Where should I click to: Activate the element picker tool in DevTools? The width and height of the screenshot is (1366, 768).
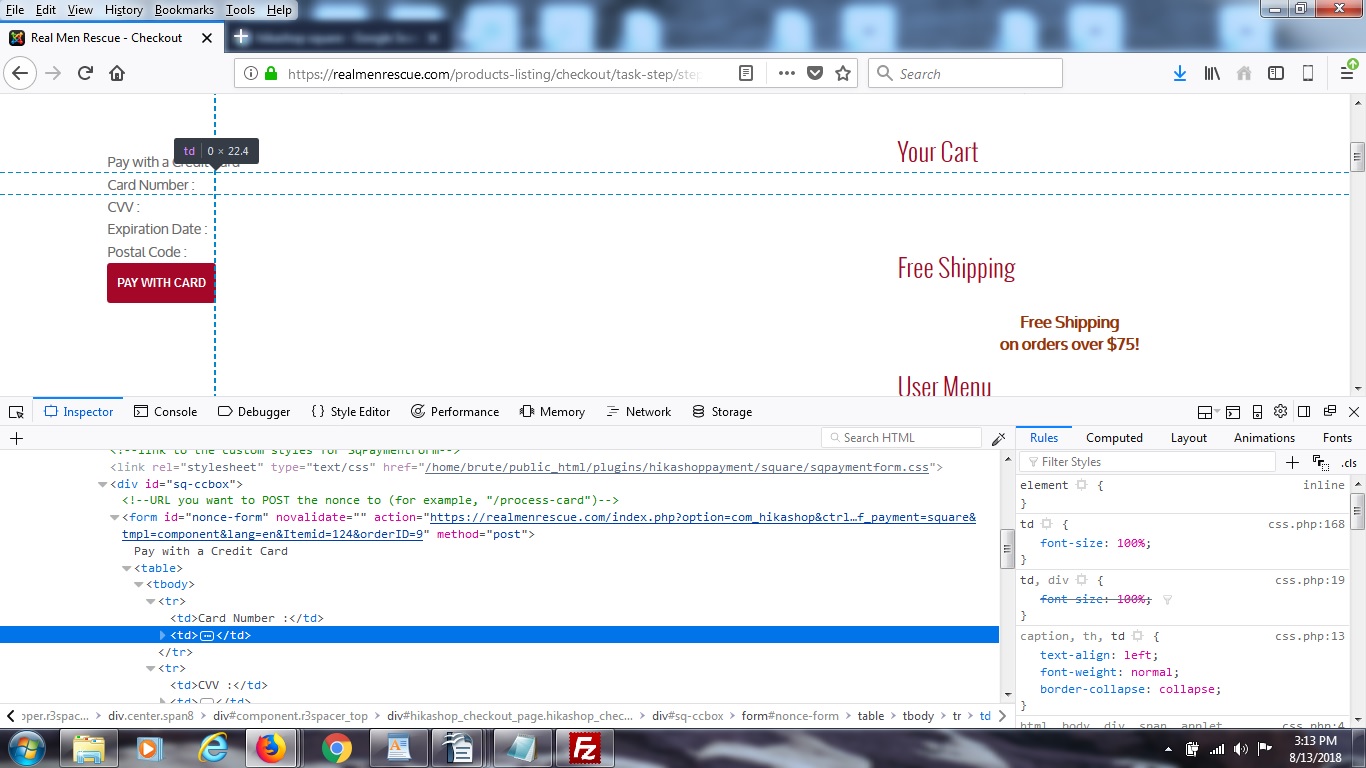click(16, 412)
